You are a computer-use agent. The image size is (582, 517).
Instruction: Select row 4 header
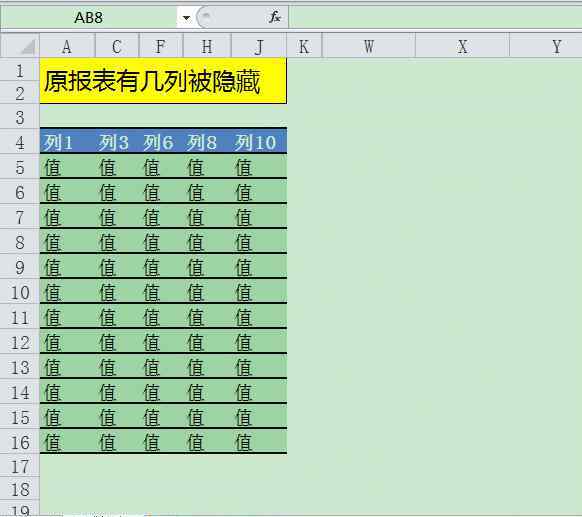point(20,142)
